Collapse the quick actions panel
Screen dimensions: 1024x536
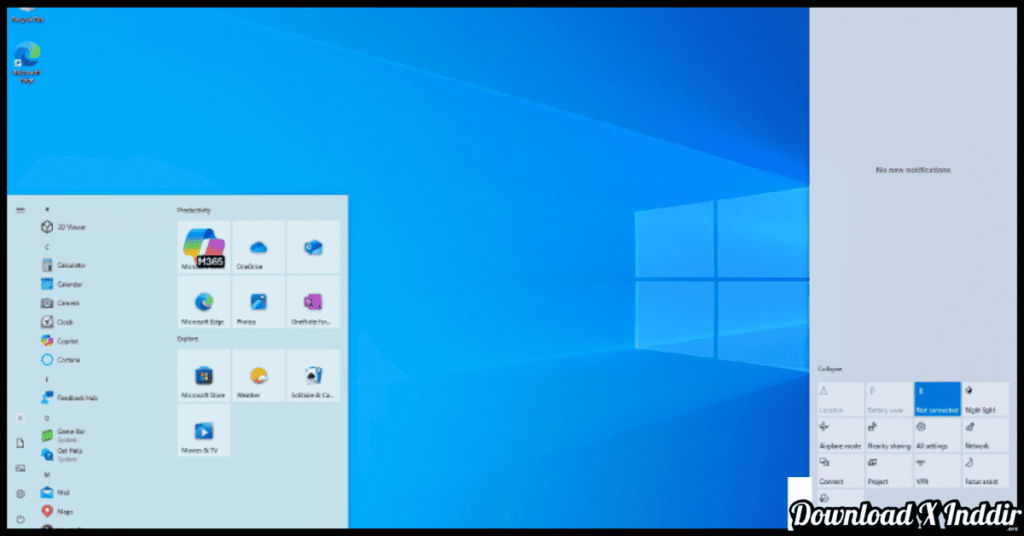[x=829, y=369]
